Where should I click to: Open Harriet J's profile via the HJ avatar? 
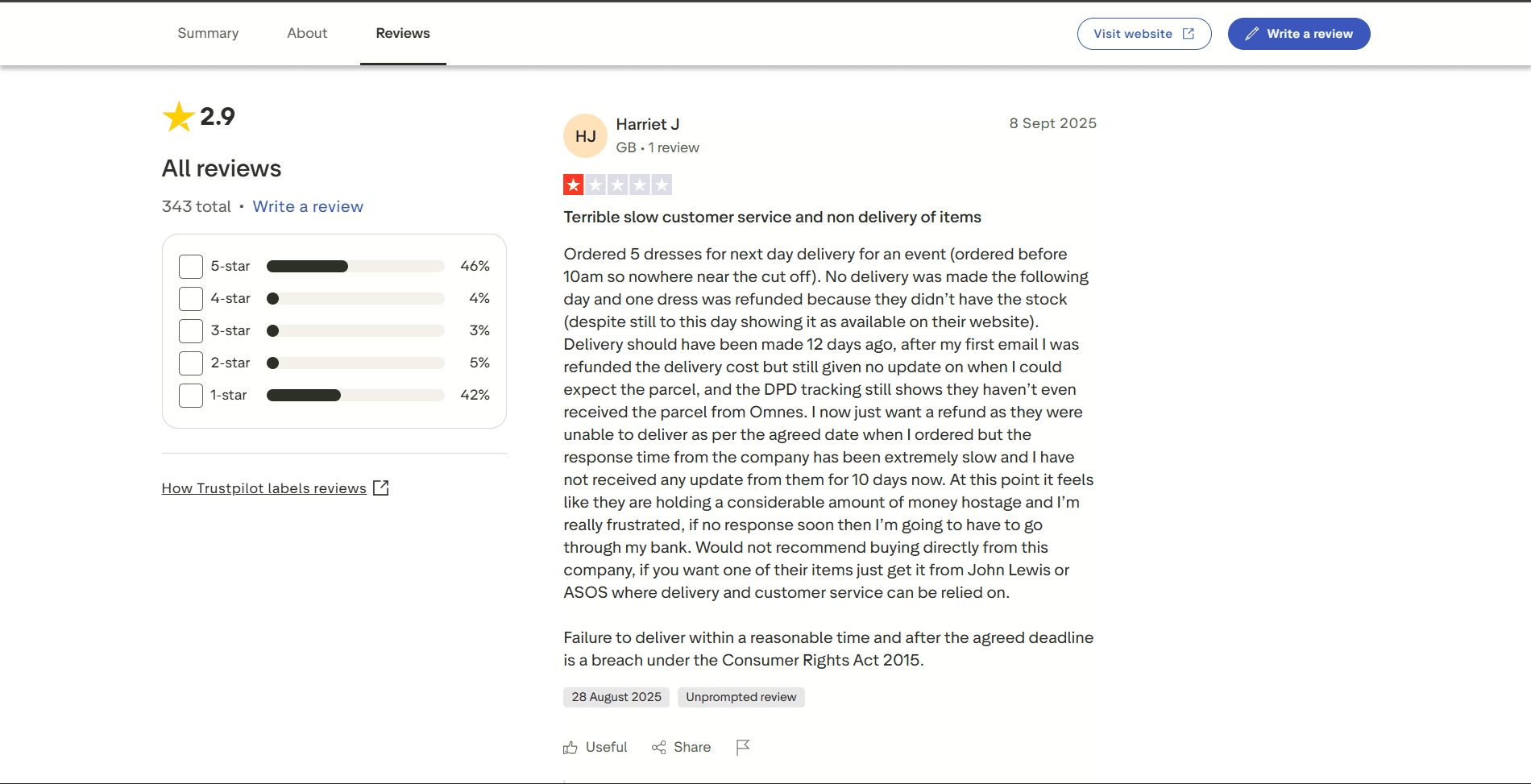click(x=585, y=135)
